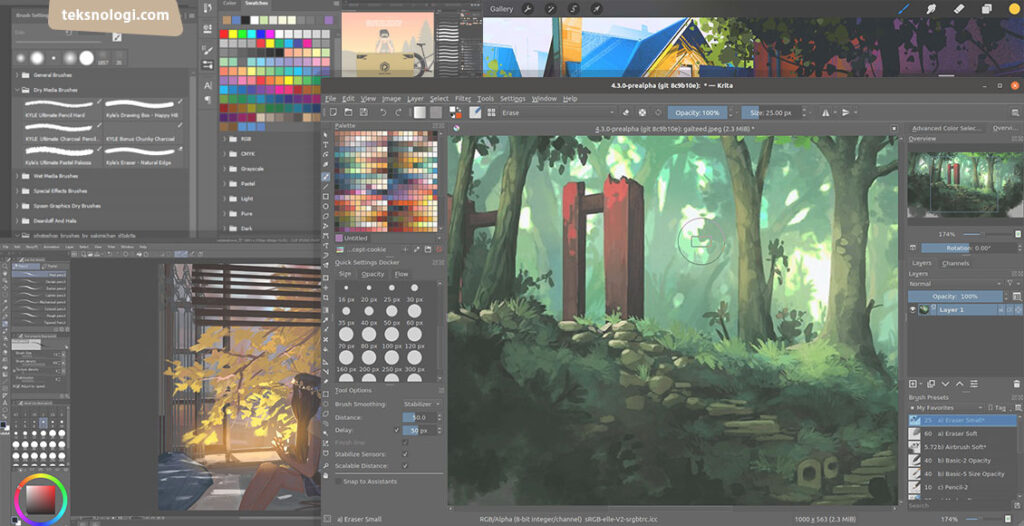Screen dimensions: 1024x526
Task: Open the wrench Actions icon beside Gallery
Action: 528,9
